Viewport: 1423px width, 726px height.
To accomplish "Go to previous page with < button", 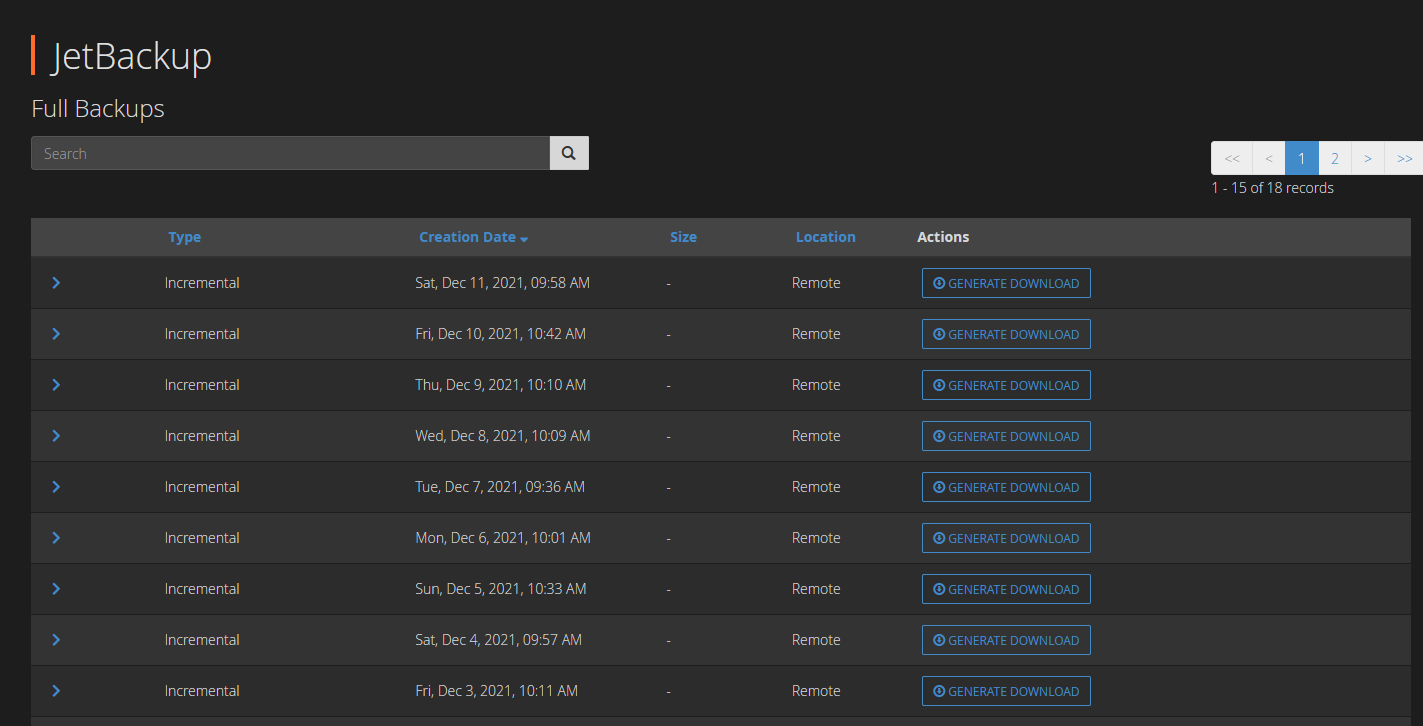I will (1269, 158).
